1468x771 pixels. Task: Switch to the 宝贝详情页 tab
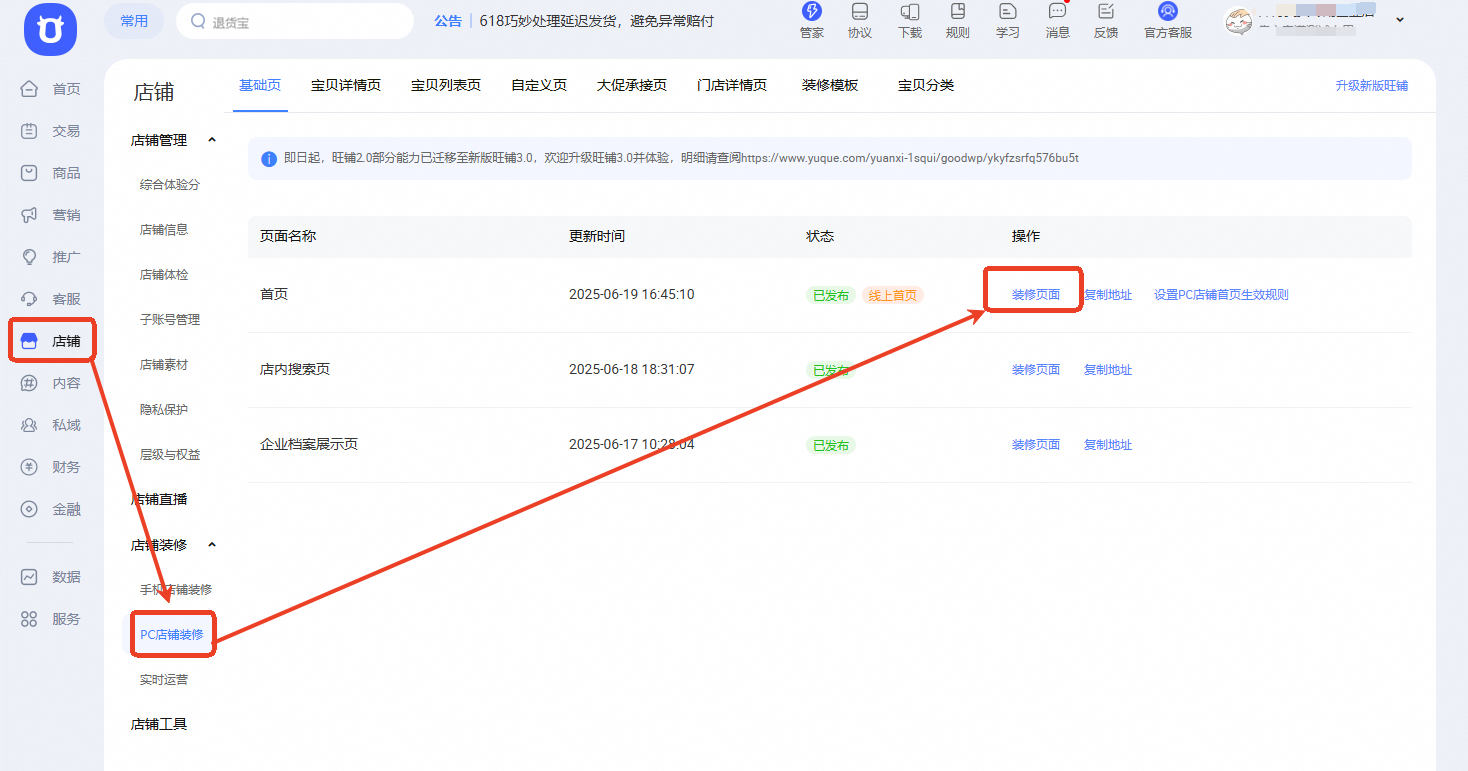[346, 85]
